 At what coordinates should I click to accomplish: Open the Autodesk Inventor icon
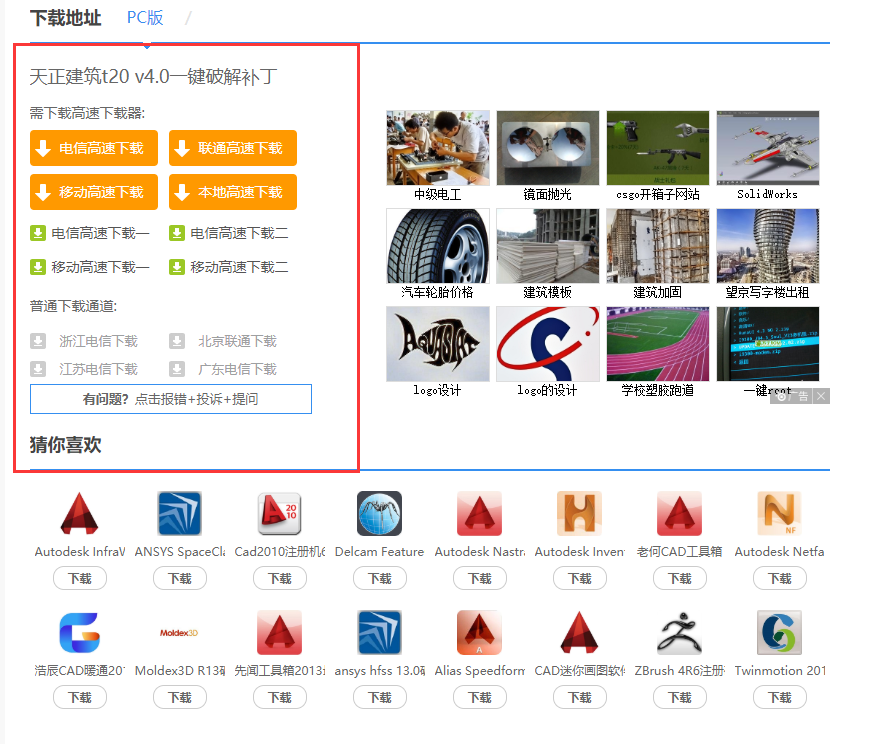(579, 513)
